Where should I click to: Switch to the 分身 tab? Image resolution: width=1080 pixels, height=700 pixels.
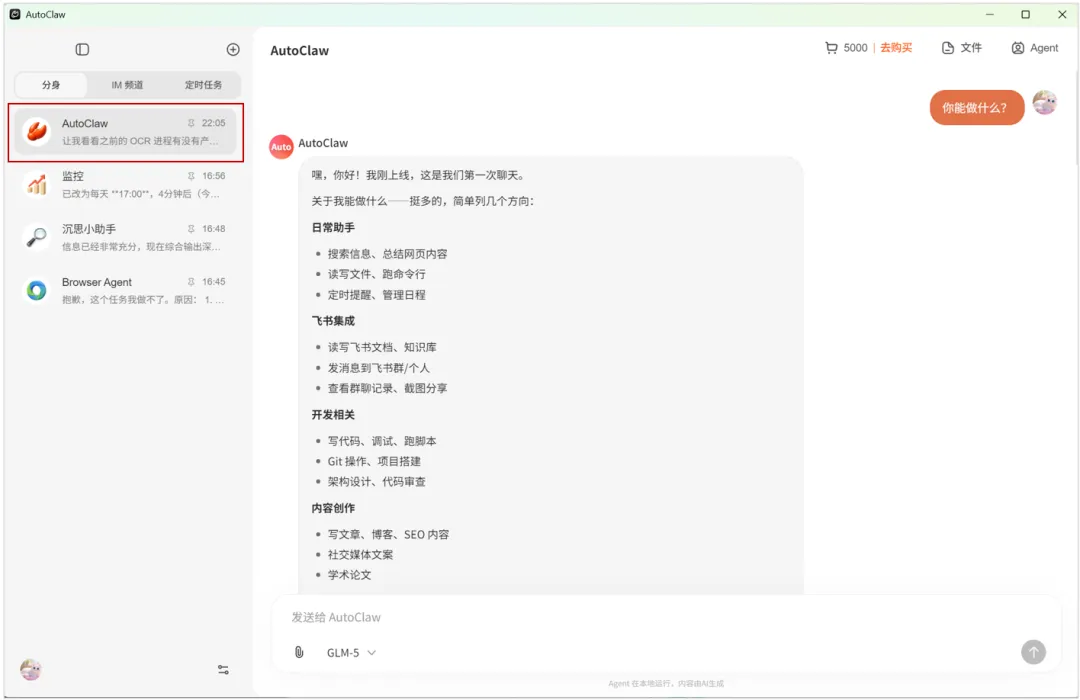tap(51, 85)
